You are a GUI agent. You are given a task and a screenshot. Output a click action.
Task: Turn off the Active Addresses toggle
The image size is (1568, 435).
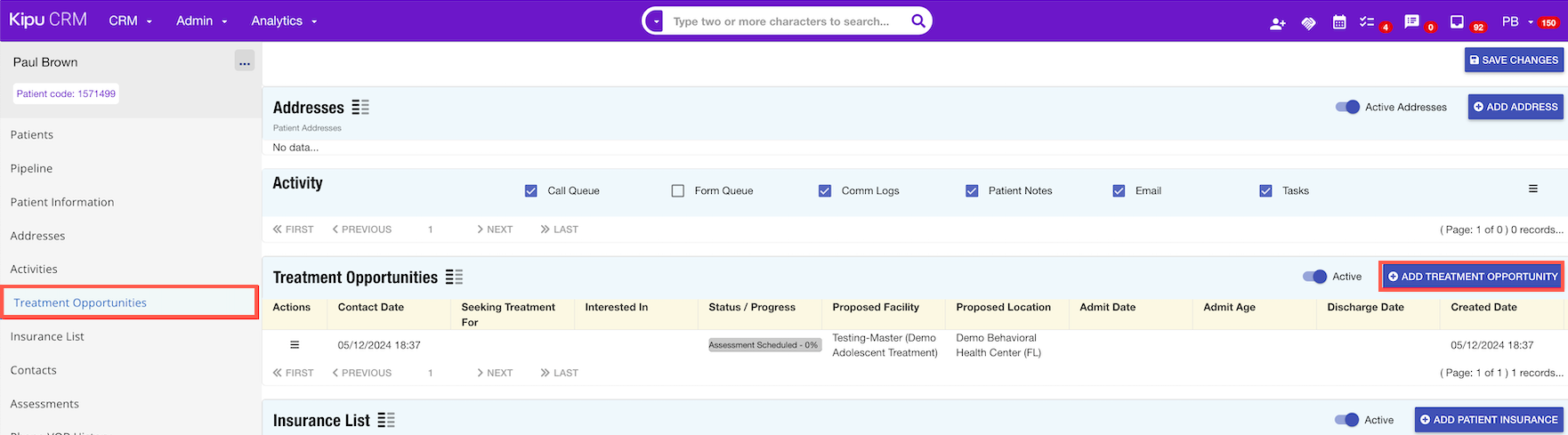click(1347, 107)
